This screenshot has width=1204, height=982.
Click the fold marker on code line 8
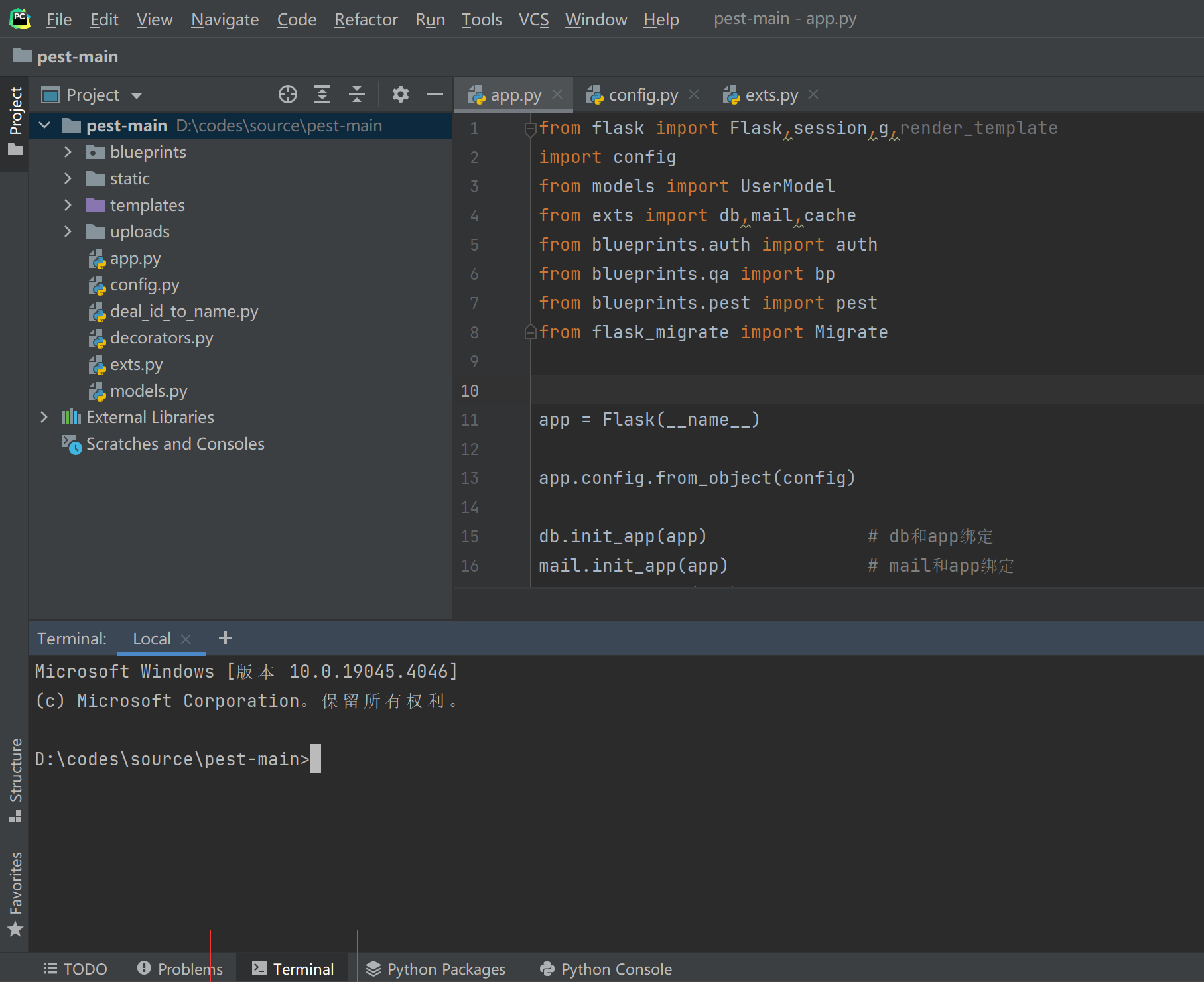tap(530, 332)
